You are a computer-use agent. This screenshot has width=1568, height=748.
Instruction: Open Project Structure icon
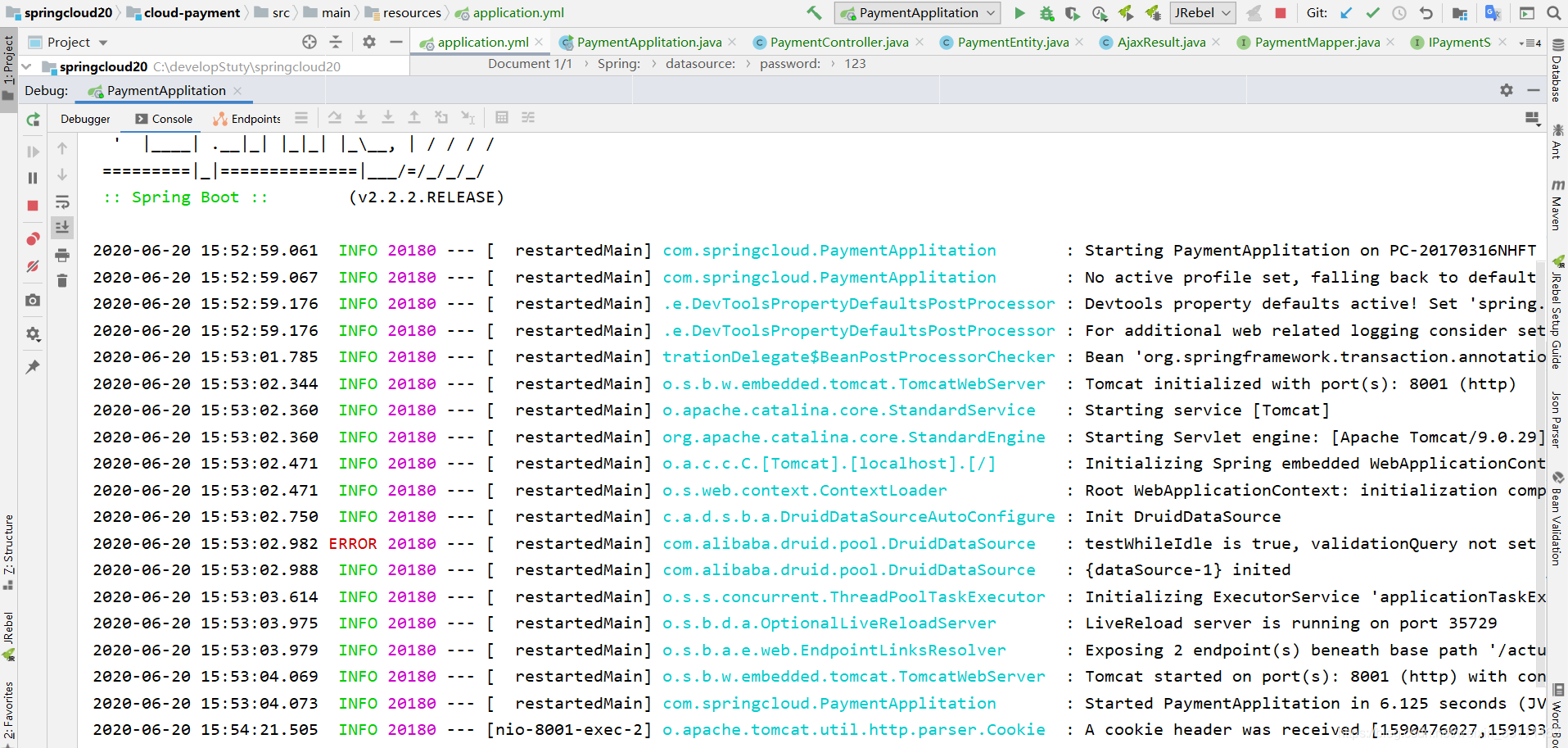pos(1459,13)
